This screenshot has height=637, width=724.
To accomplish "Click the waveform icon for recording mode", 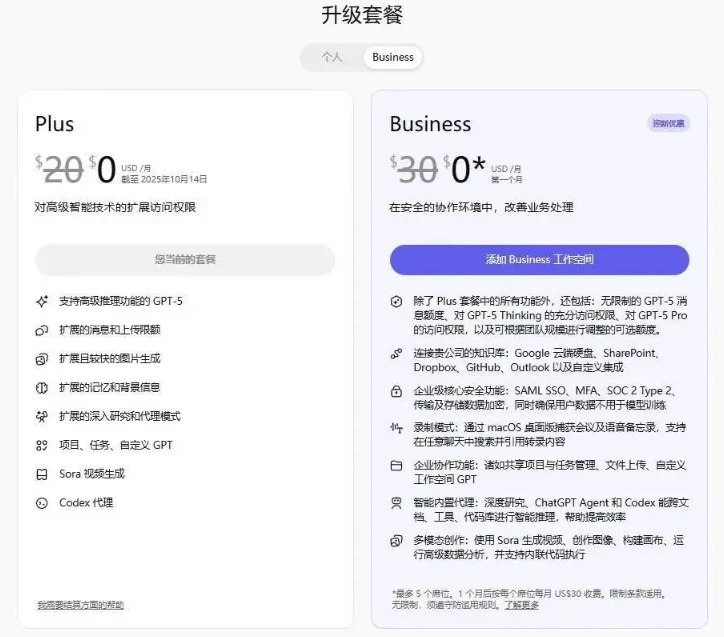I will point(396,428).
